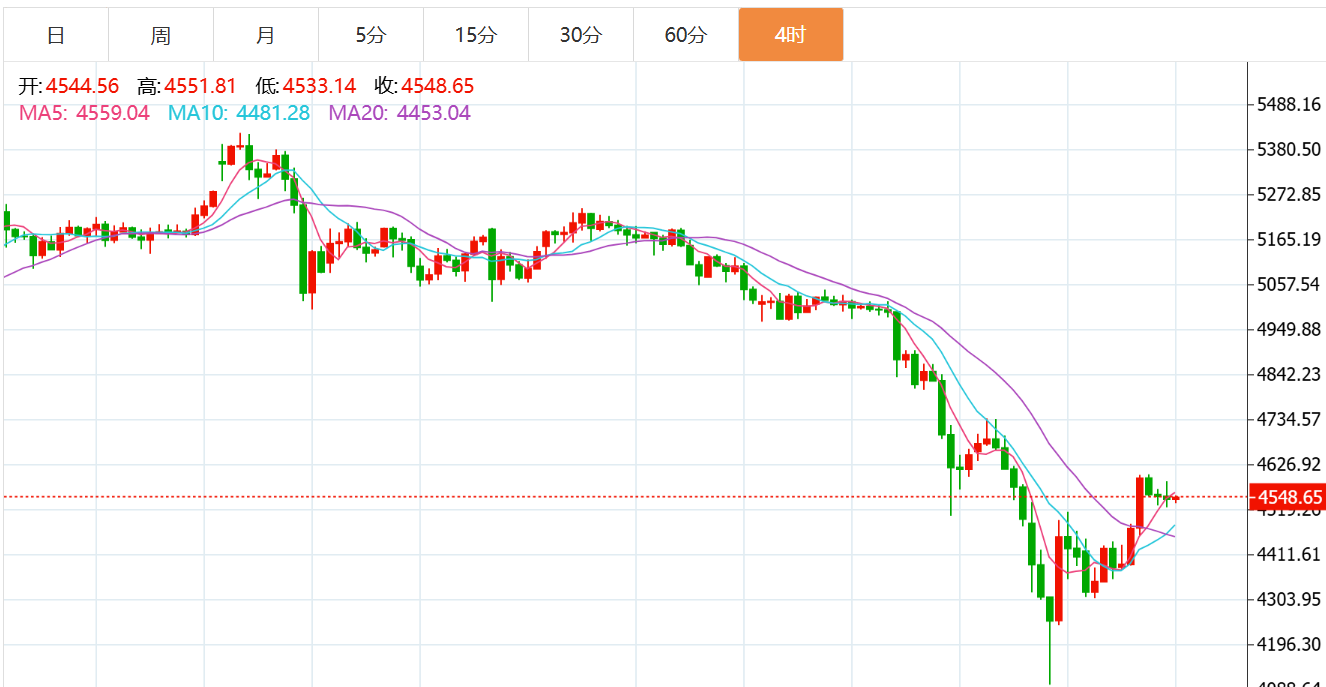1326x687 pixels.
Task: Open the 月 (monthly) chart tab
Action: tap(265, 35)
